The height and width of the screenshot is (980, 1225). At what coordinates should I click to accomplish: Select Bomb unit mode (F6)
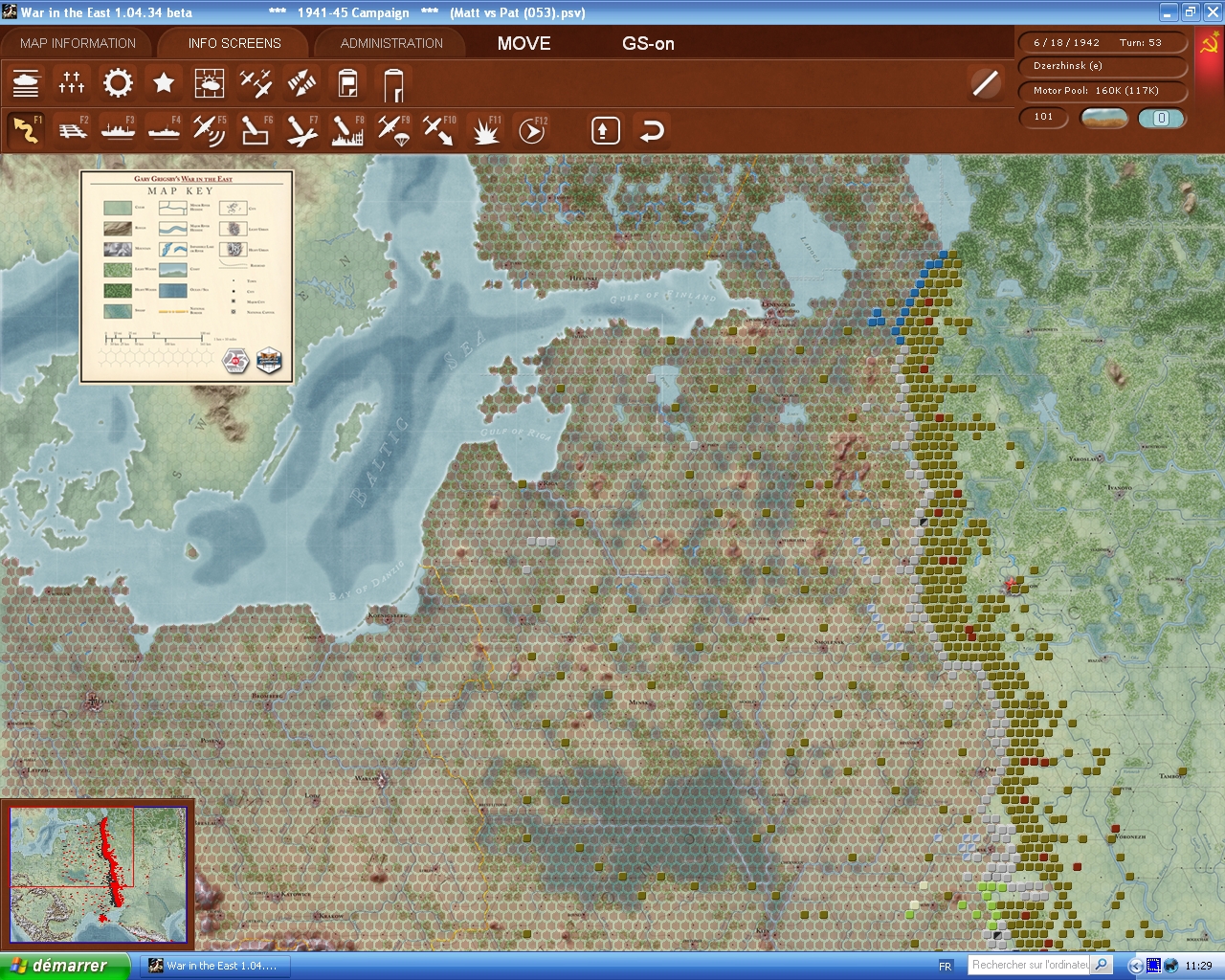(256, 130)
